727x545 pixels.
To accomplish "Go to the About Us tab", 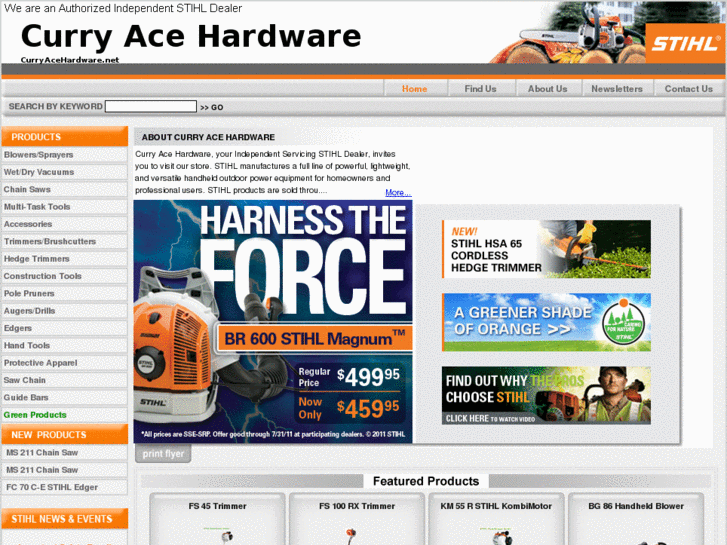I will tap(548, 89).
